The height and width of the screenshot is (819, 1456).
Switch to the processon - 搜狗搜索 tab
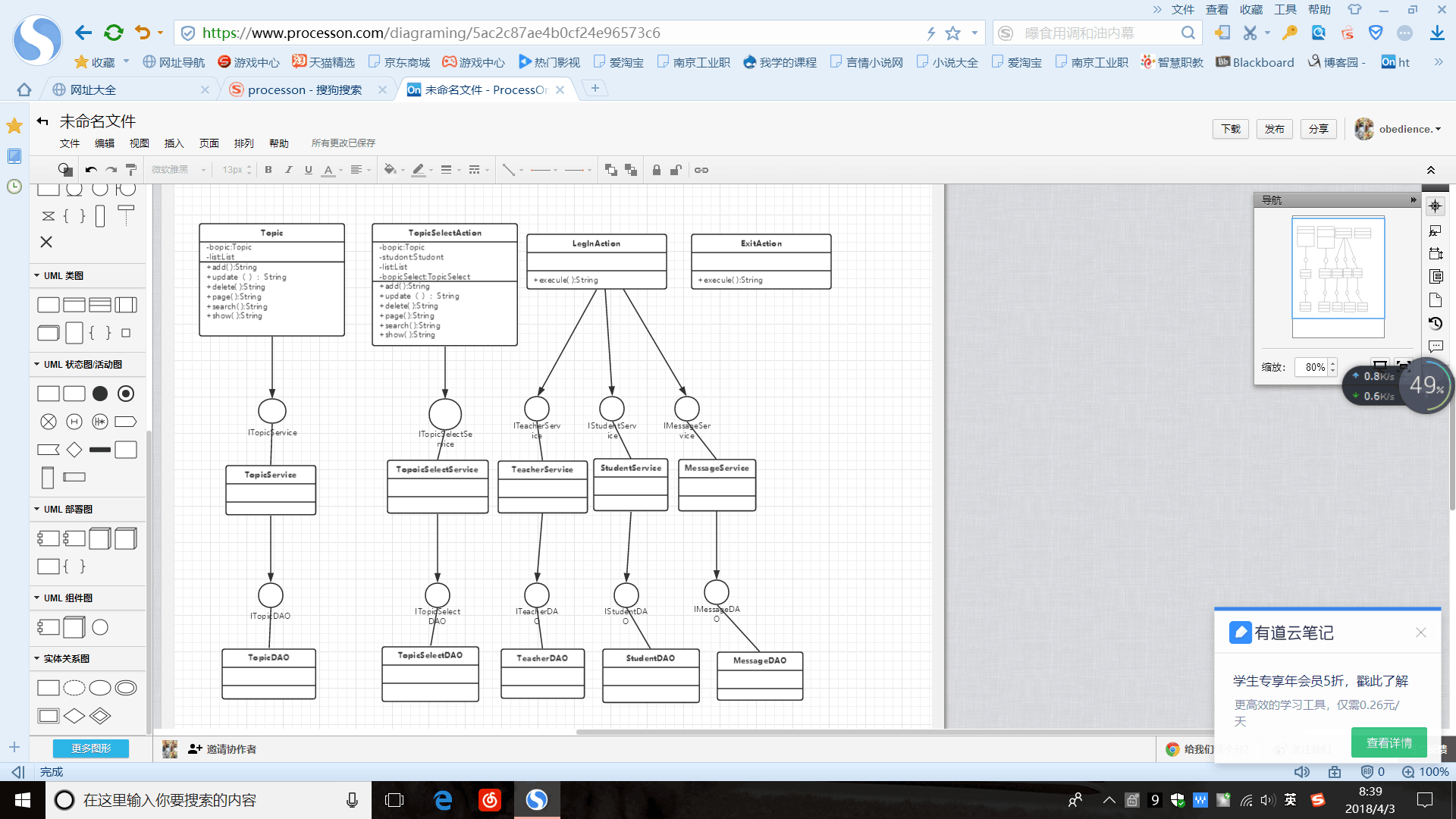305,89
